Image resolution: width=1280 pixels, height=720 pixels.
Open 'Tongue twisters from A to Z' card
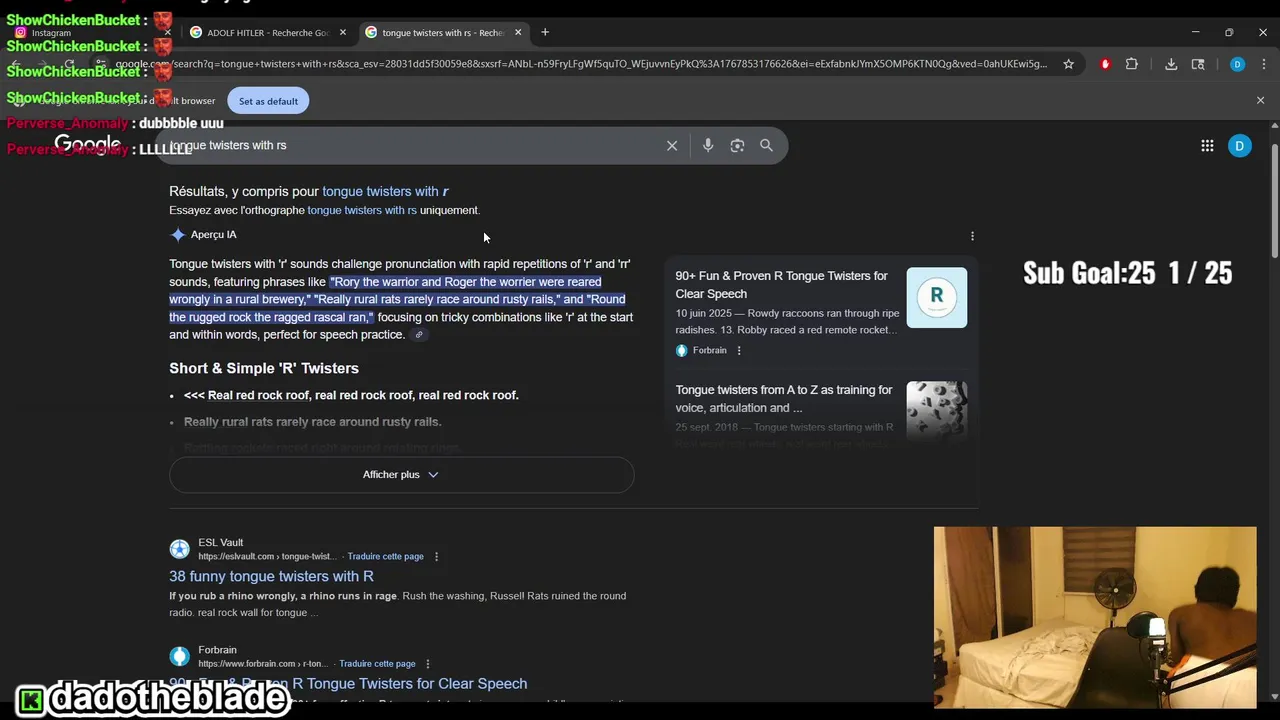click(784, 399)
